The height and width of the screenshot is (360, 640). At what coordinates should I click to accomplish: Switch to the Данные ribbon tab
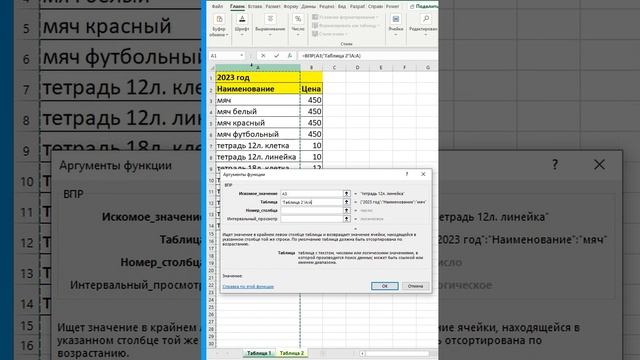pyautogui.click(x=309, y=7)
